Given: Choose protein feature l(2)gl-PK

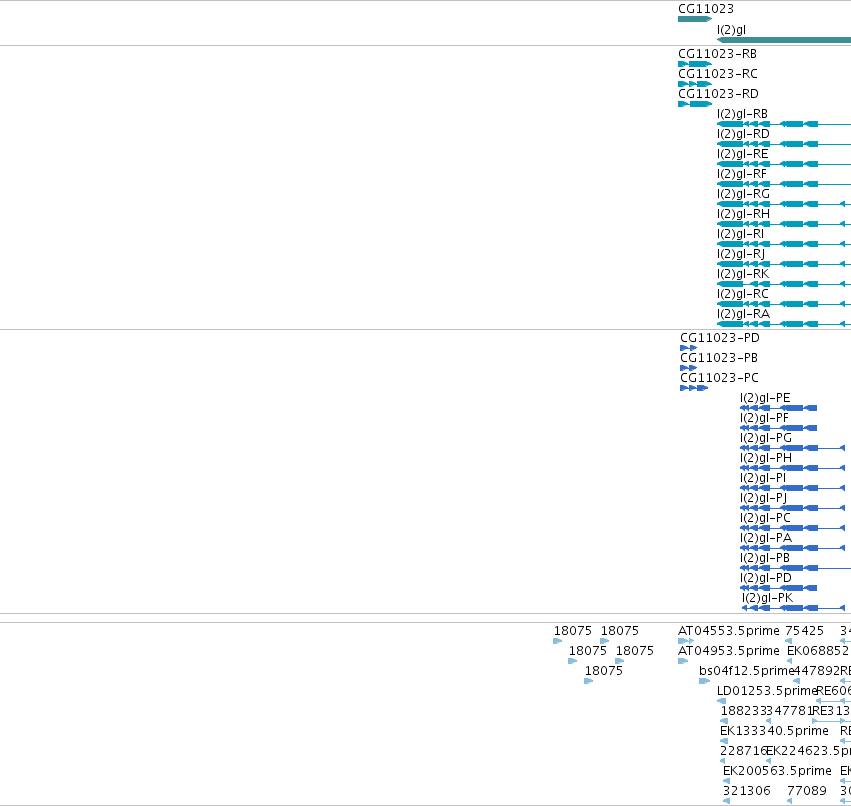Looking at the screenshot, I should [794, 608].
